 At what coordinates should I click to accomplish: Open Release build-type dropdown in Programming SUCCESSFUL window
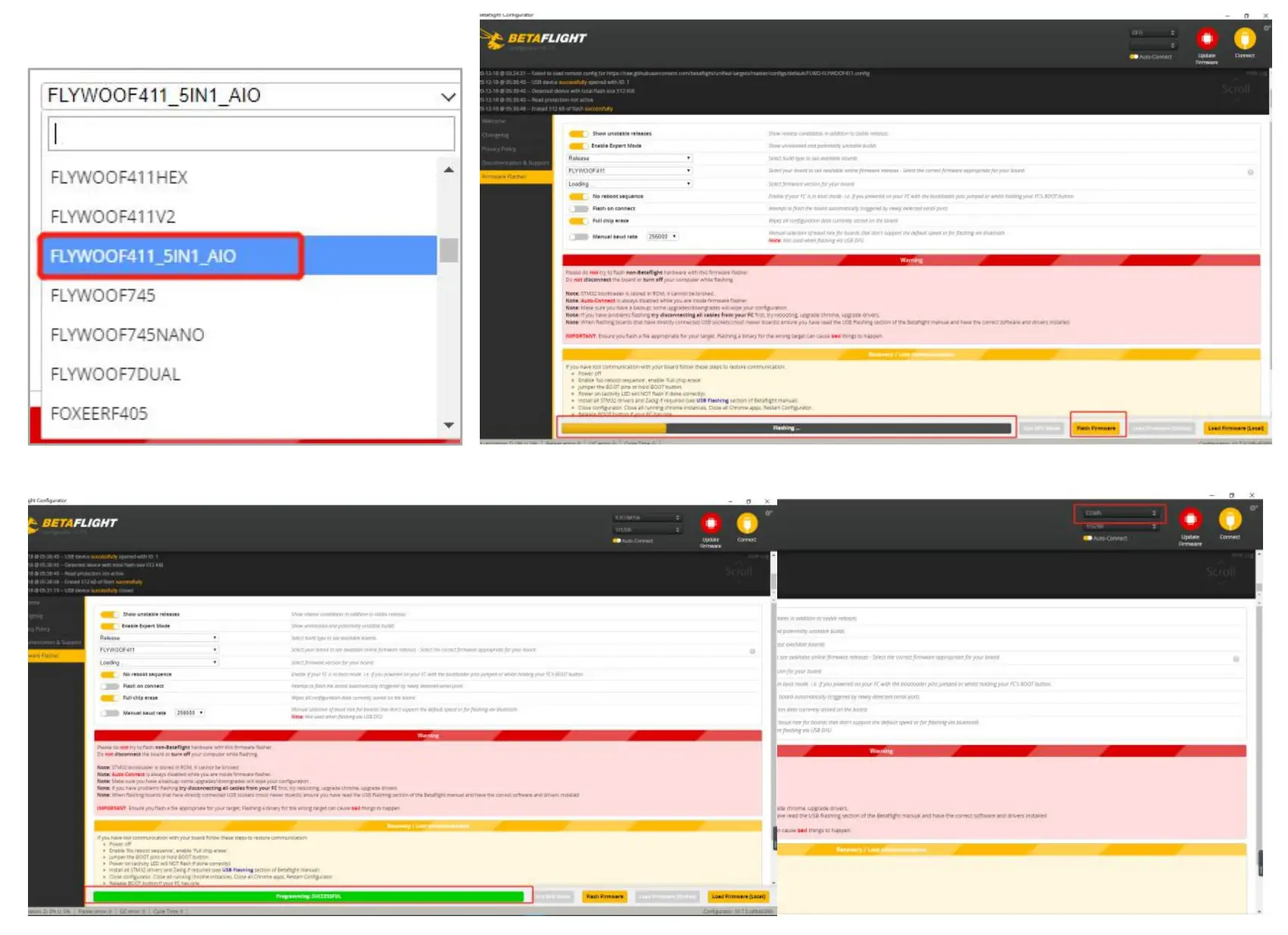pyautogui.click(x=158, y=638)
